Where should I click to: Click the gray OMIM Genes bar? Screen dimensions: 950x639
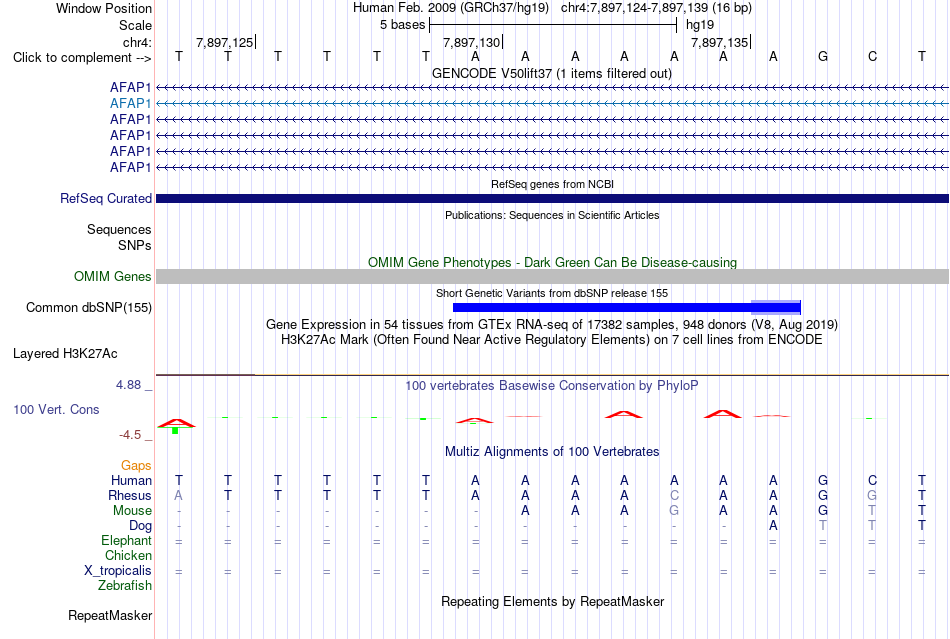(552, 277)
